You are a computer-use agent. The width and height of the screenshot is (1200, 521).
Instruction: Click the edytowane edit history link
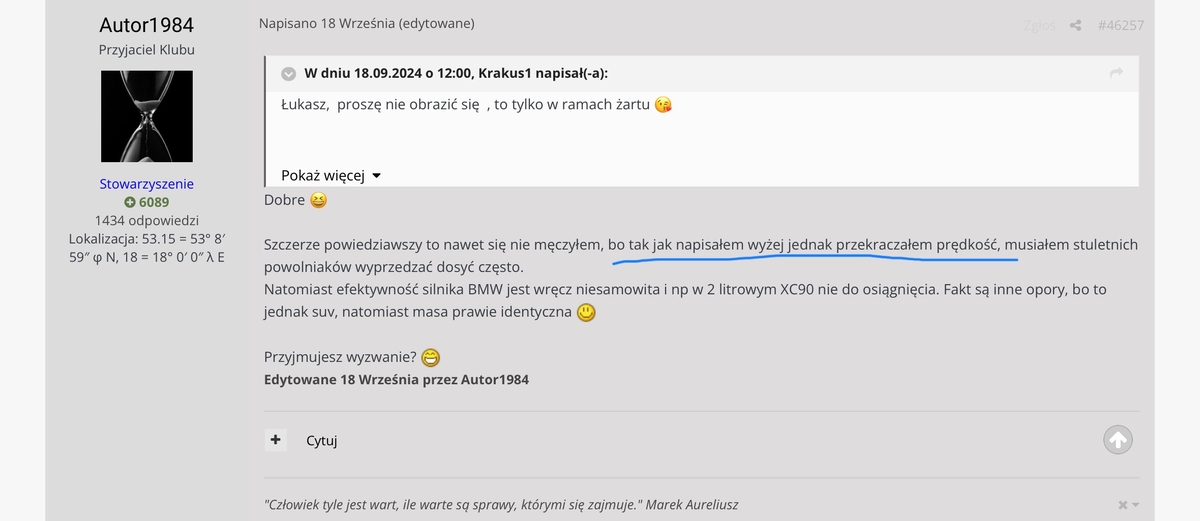click(436, 23)
